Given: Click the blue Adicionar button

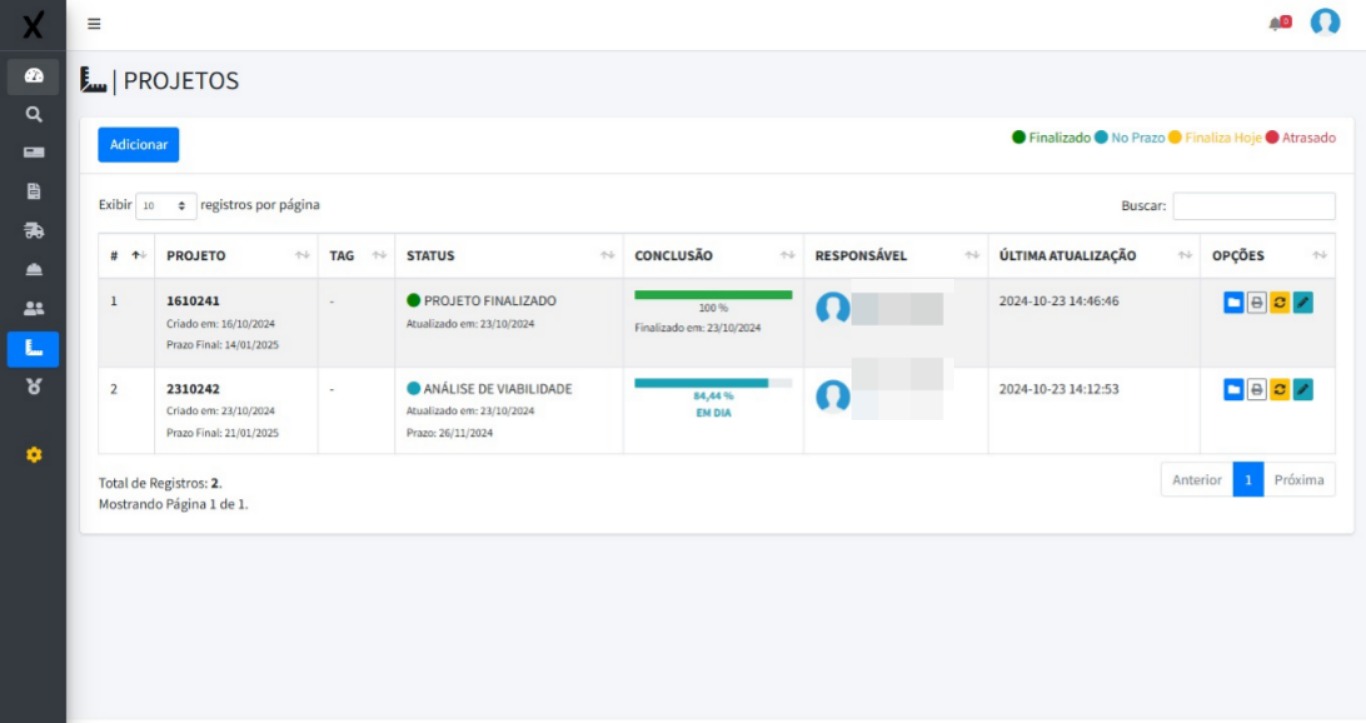Looking at the screenshot, I should tap(137, 144).
